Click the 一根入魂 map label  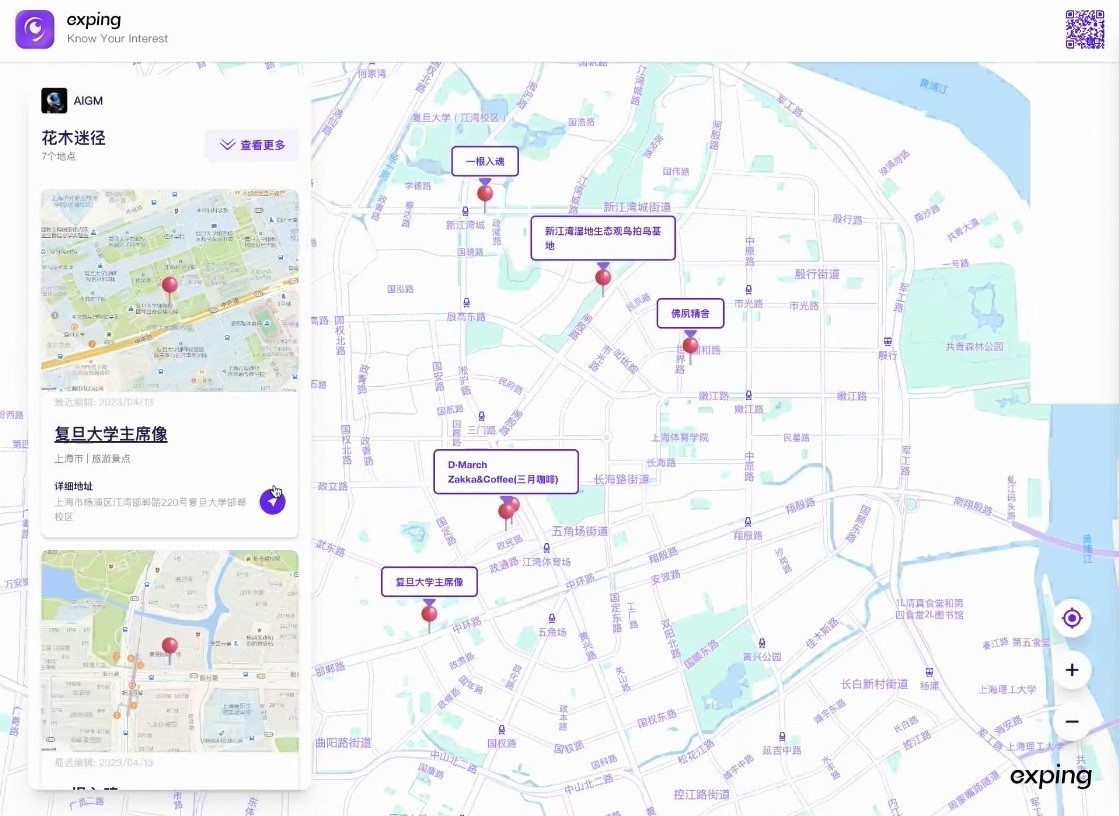(x=485, y=161)
